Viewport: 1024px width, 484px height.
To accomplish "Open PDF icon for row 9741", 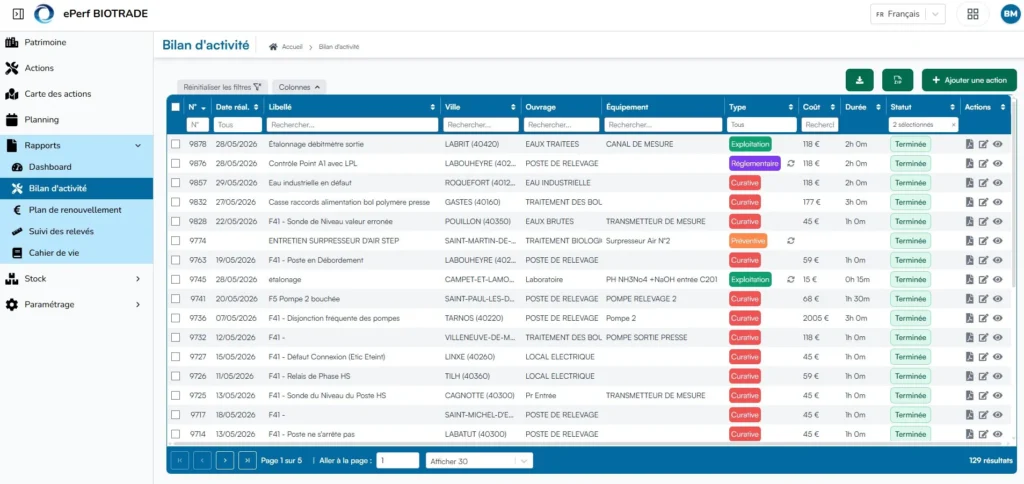I will 970,299.
